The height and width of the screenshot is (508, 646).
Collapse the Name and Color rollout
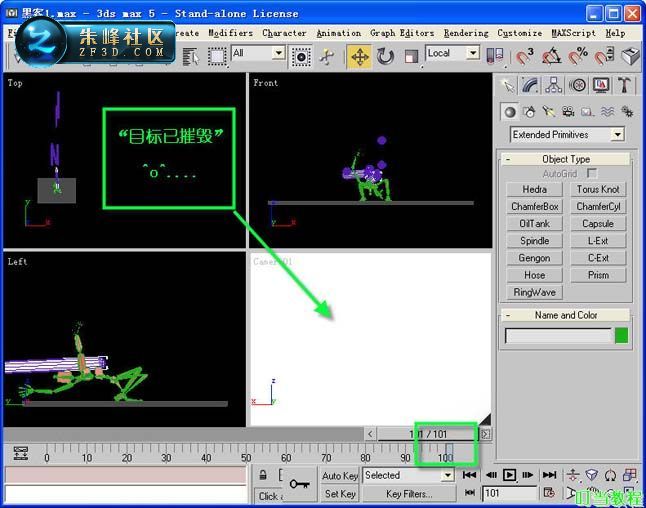565,315
